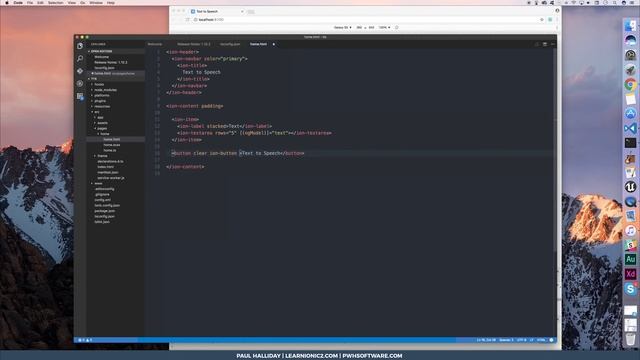
Task: Open the zoom percentage dropdown in the browser
Action: pos(384,27)
